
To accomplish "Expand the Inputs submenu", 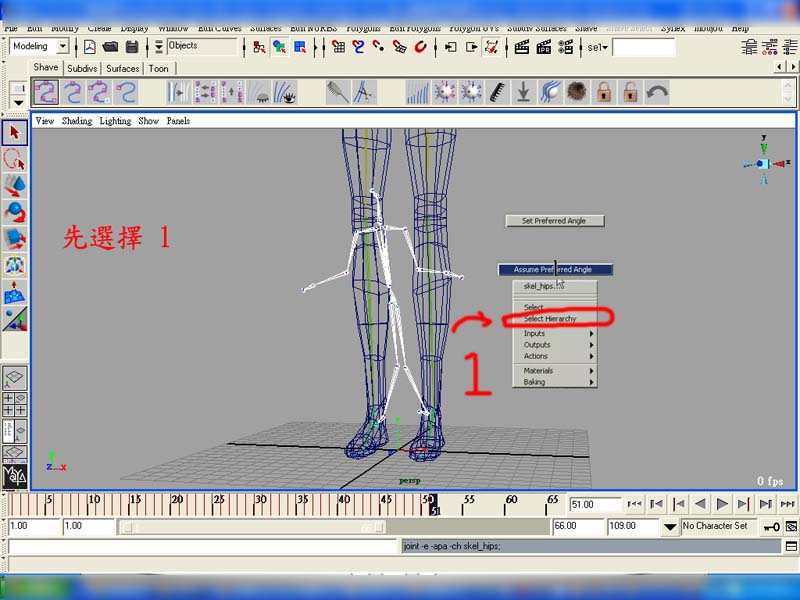I will 555,333.
